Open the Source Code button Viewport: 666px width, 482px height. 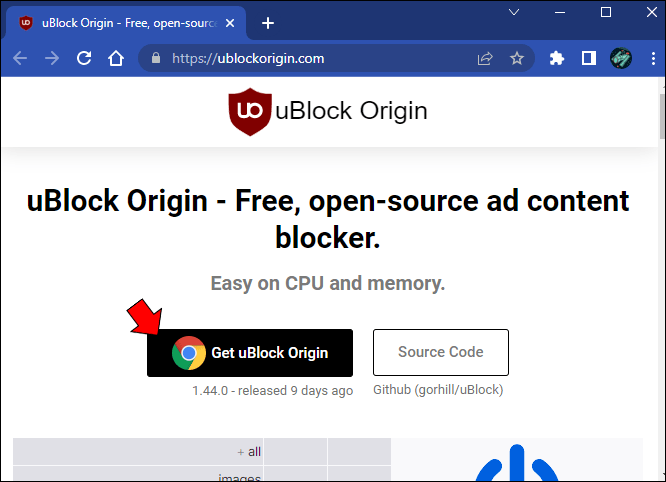tap(441, 352)
